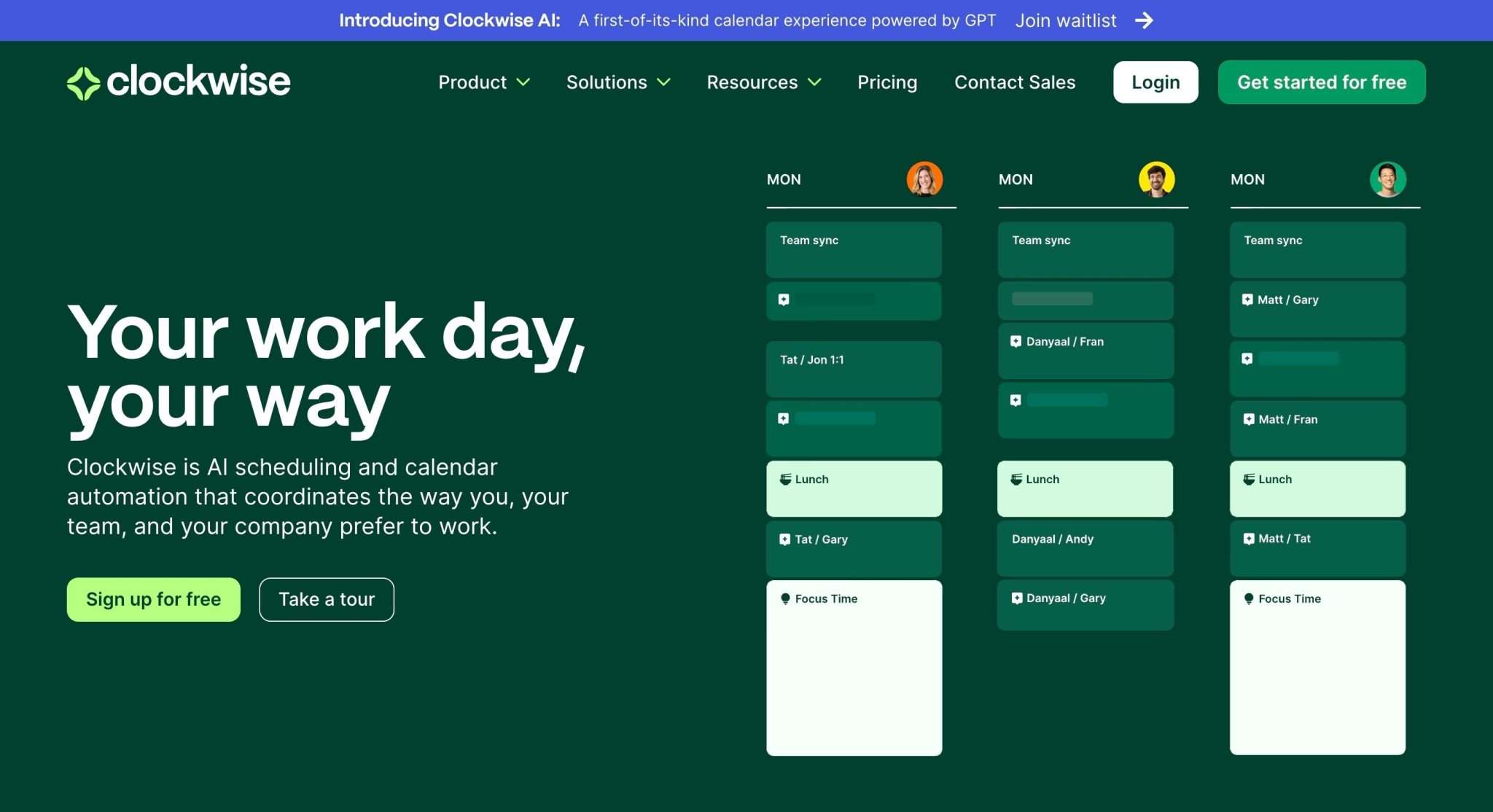Open the Pricing page from navigation
1493x812 pixels.
tap(886, 82)
